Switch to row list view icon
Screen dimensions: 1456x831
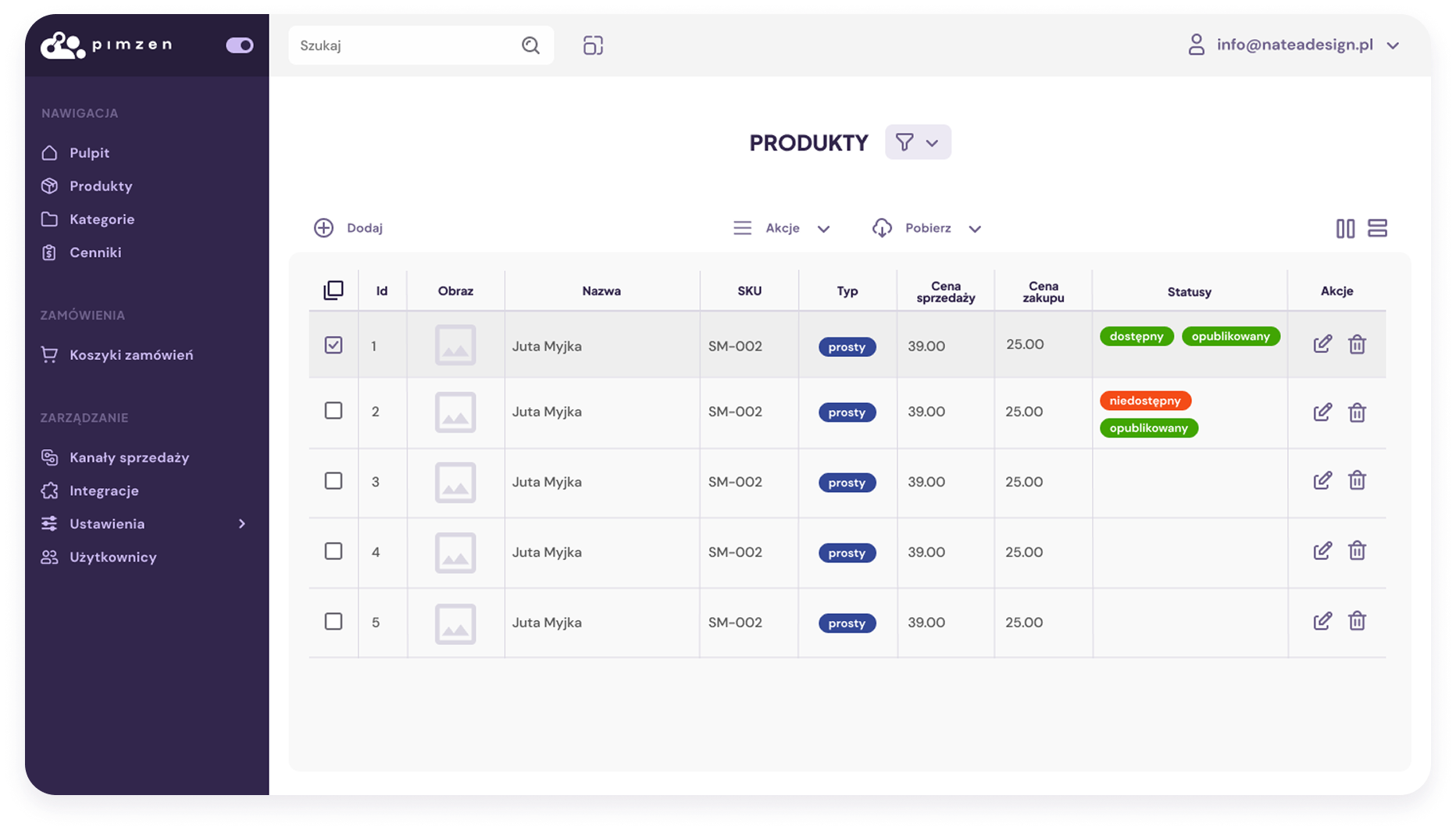pyautogui.click(x=1377, y=228)
